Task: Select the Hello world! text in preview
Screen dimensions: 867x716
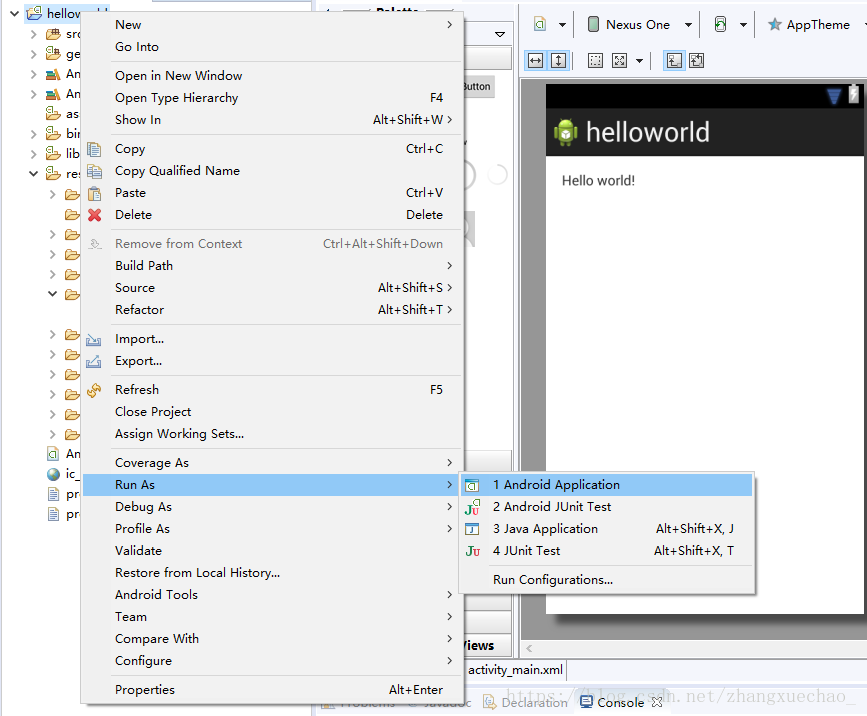Action: [598, 181]
